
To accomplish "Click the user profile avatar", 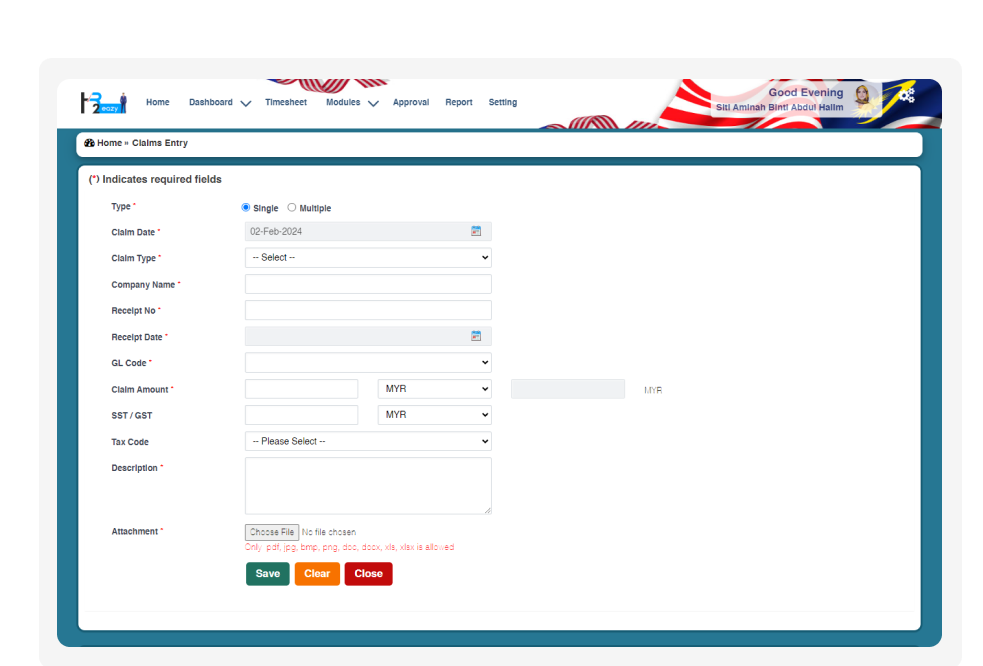I will coord(862,97).
